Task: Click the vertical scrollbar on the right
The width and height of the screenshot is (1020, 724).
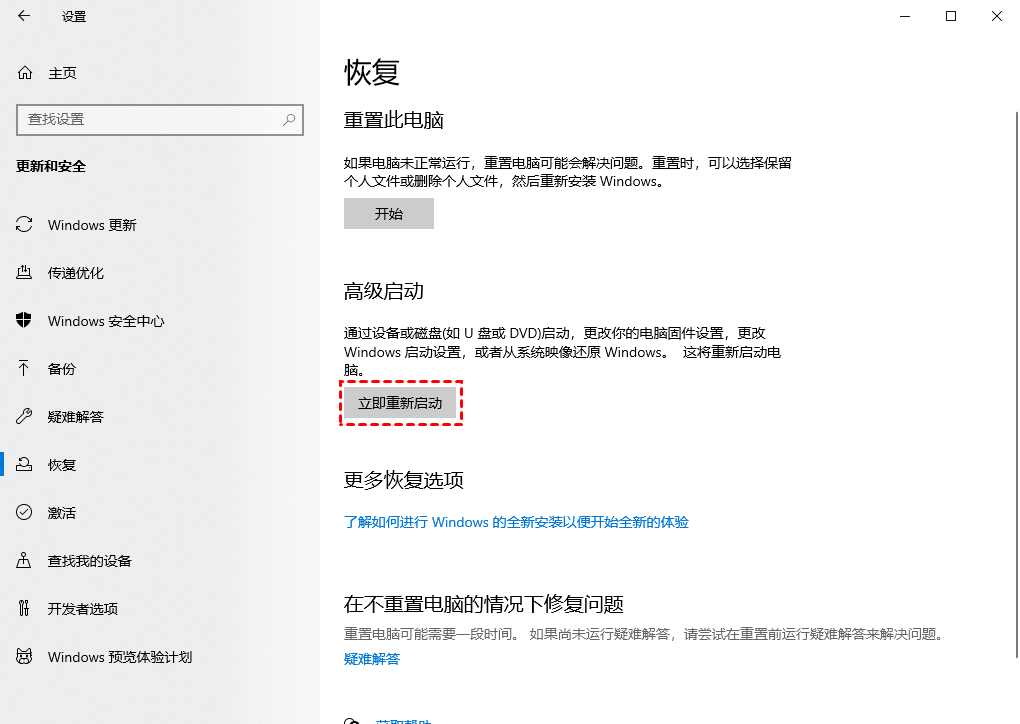Action: pos(1016,384)
